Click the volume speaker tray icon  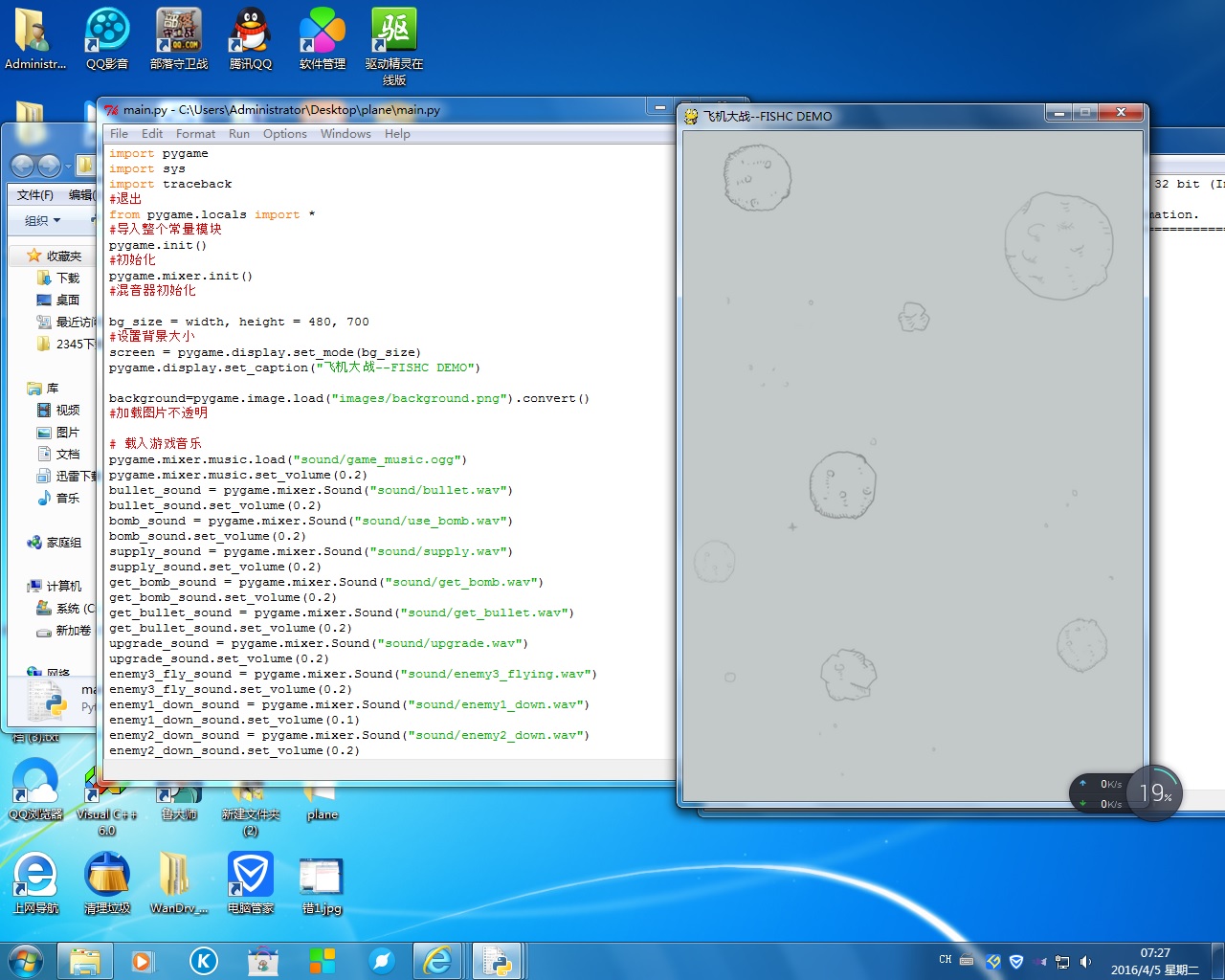1085,961
